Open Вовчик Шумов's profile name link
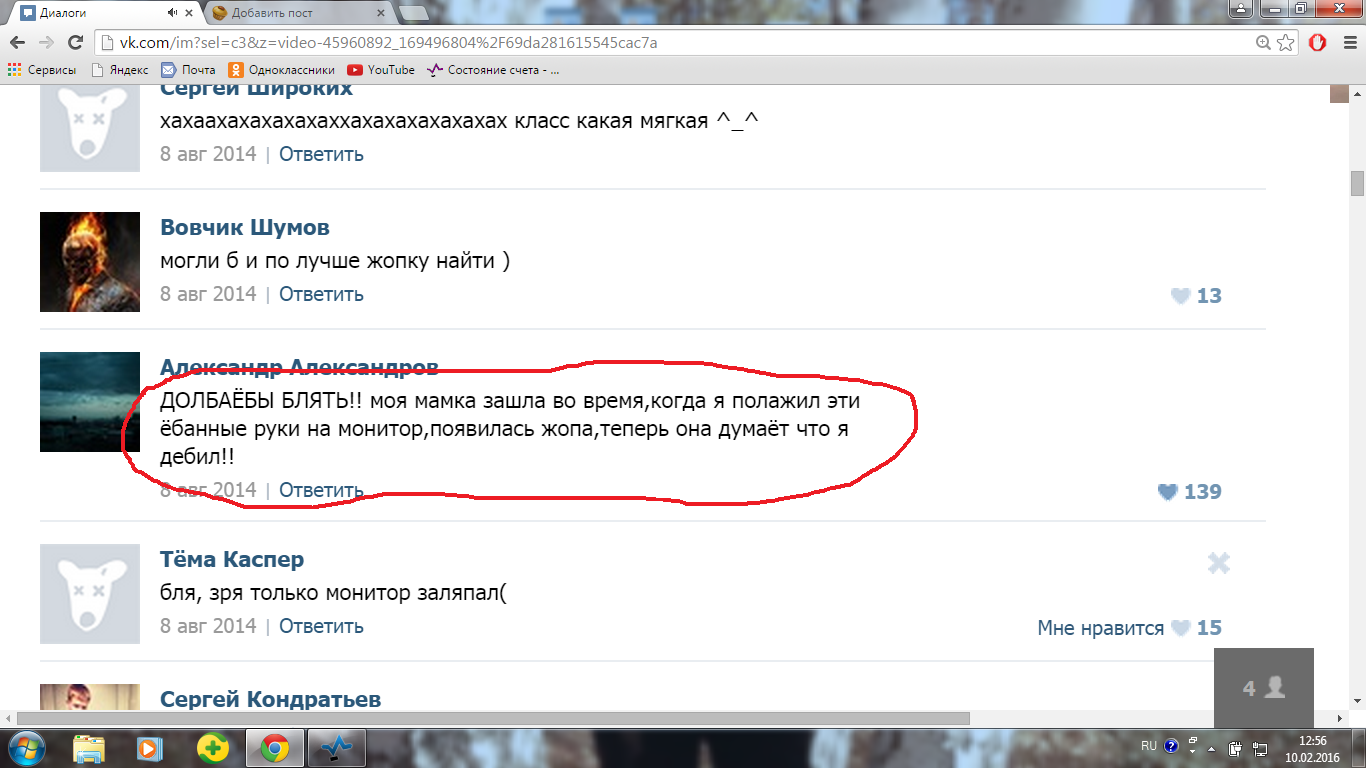1366x768 pixels. (245, 227)
